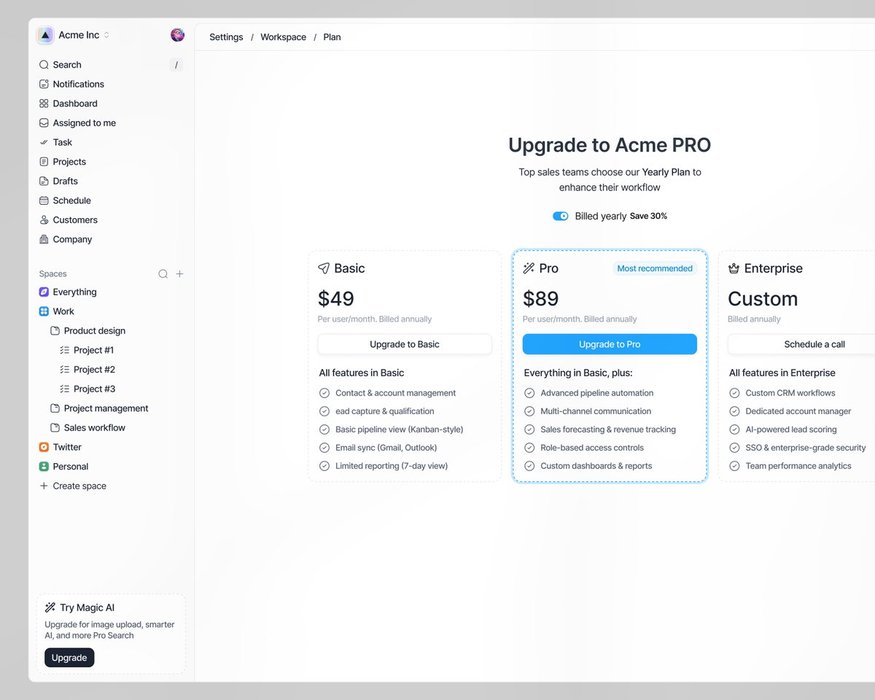Click Upgrade in the Magic AI card
875x700 pixels.
coord(69,658)
